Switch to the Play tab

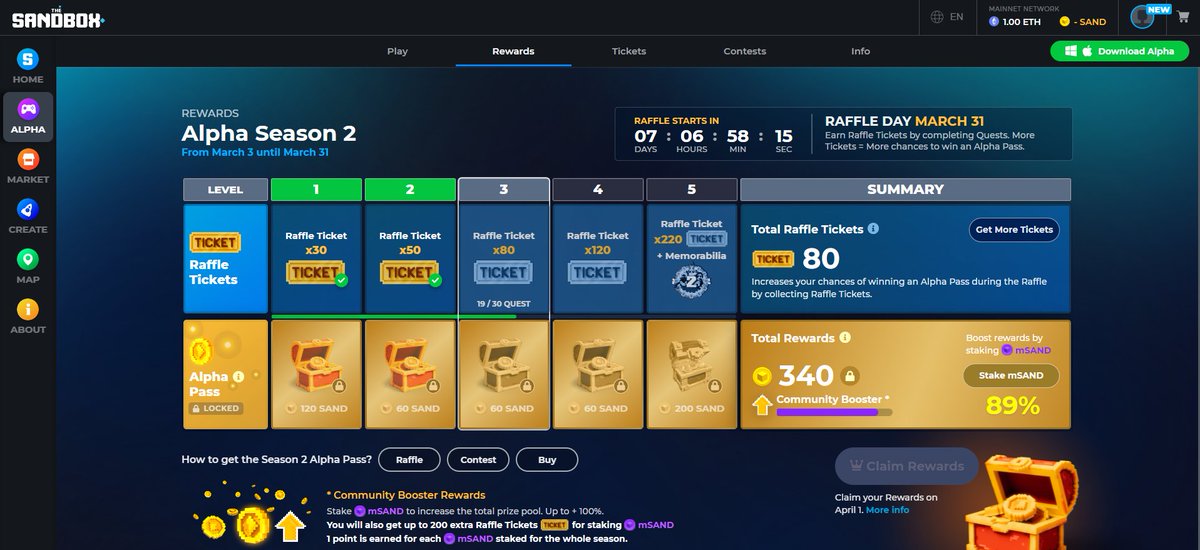tap(397, 51)
